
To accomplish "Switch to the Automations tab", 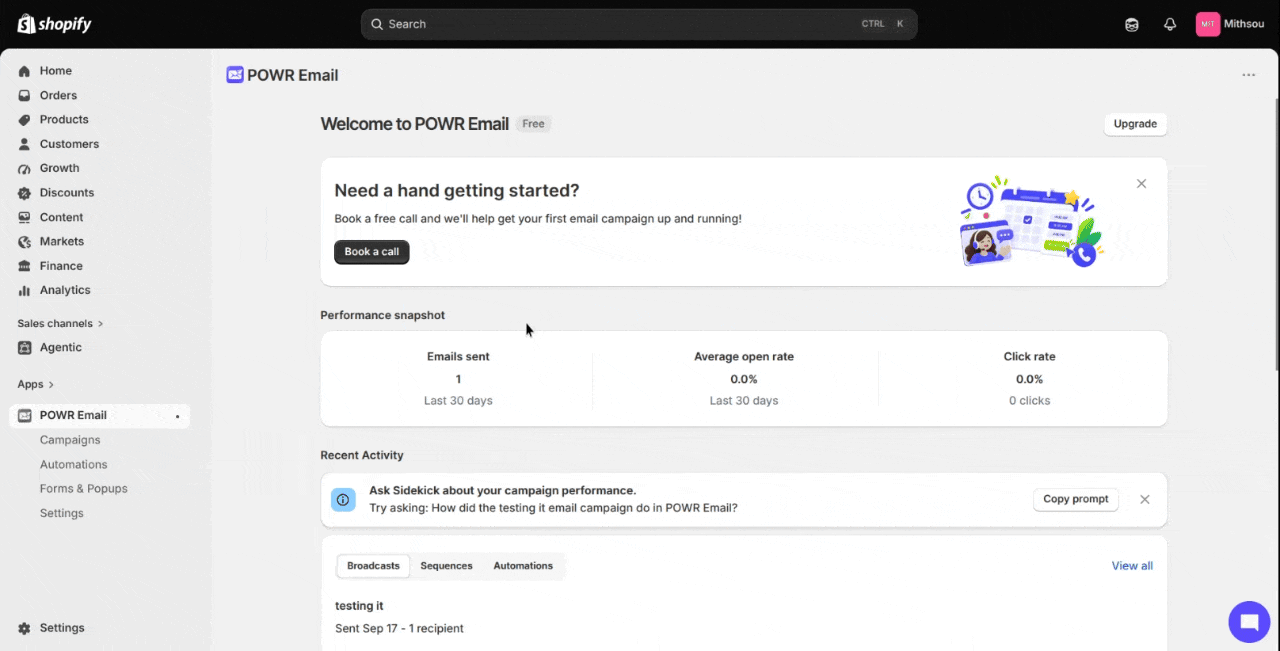I will point(523,566).
